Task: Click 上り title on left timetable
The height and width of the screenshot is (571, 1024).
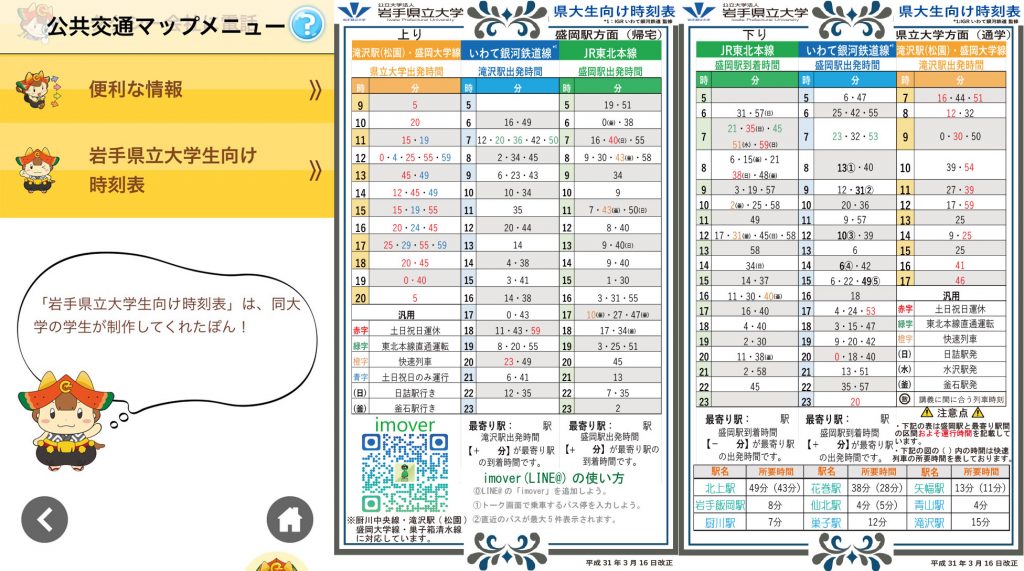Action: tap(410, 34)
